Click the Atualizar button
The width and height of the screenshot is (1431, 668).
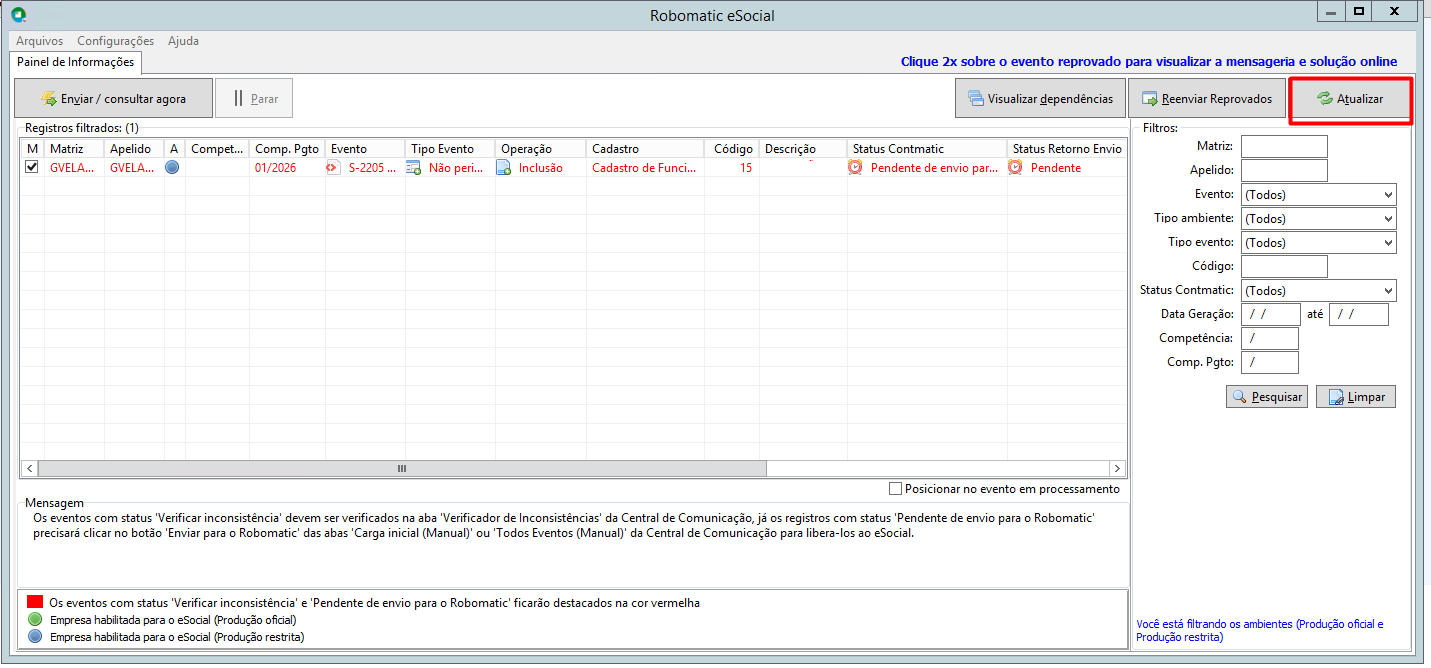click(x=1350, y=99)
